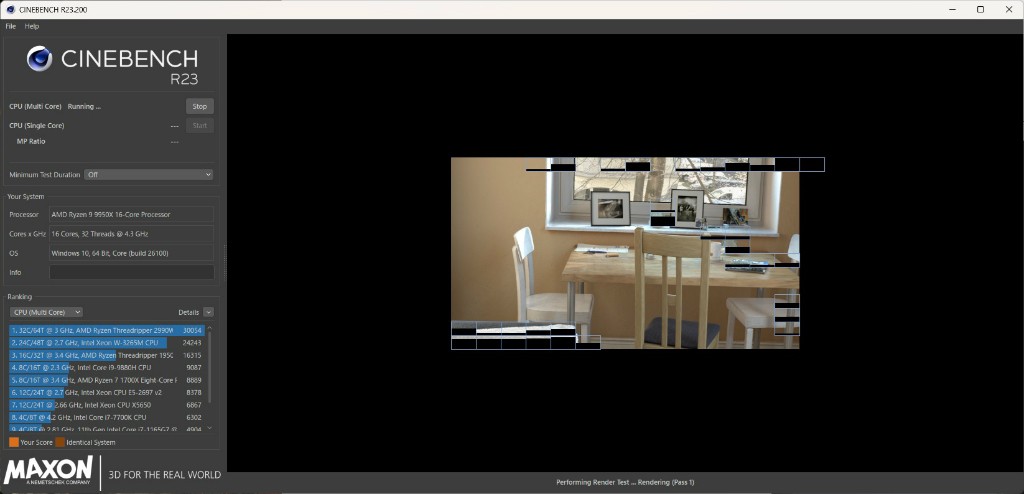Click the CPU Single Core Start button

200,125
